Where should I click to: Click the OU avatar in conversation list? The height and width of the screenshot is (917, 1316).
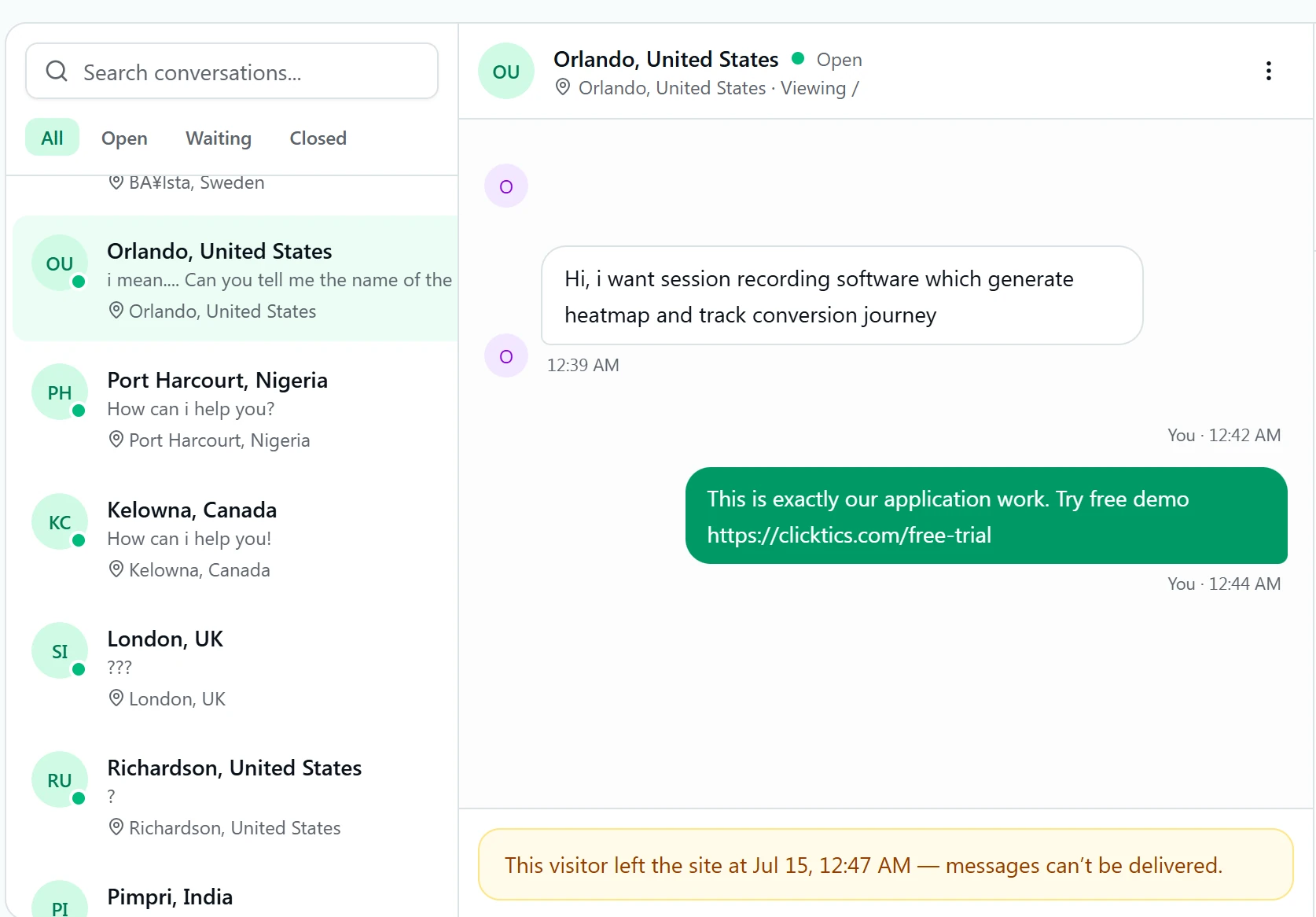coord(60,263)
